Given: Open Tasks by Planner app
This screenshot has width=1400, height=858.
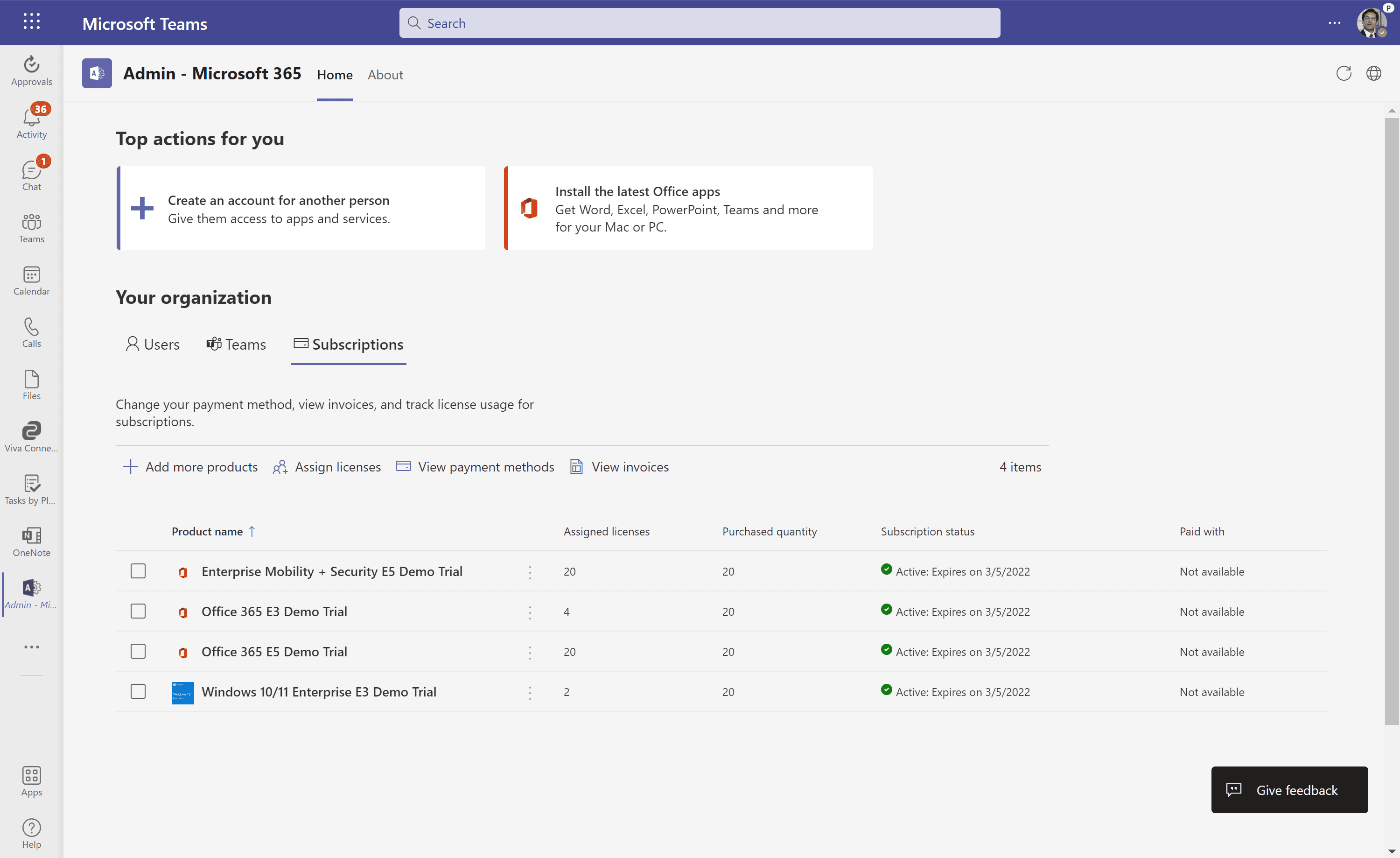Looking at the screenshot, I should coord(31,489).
